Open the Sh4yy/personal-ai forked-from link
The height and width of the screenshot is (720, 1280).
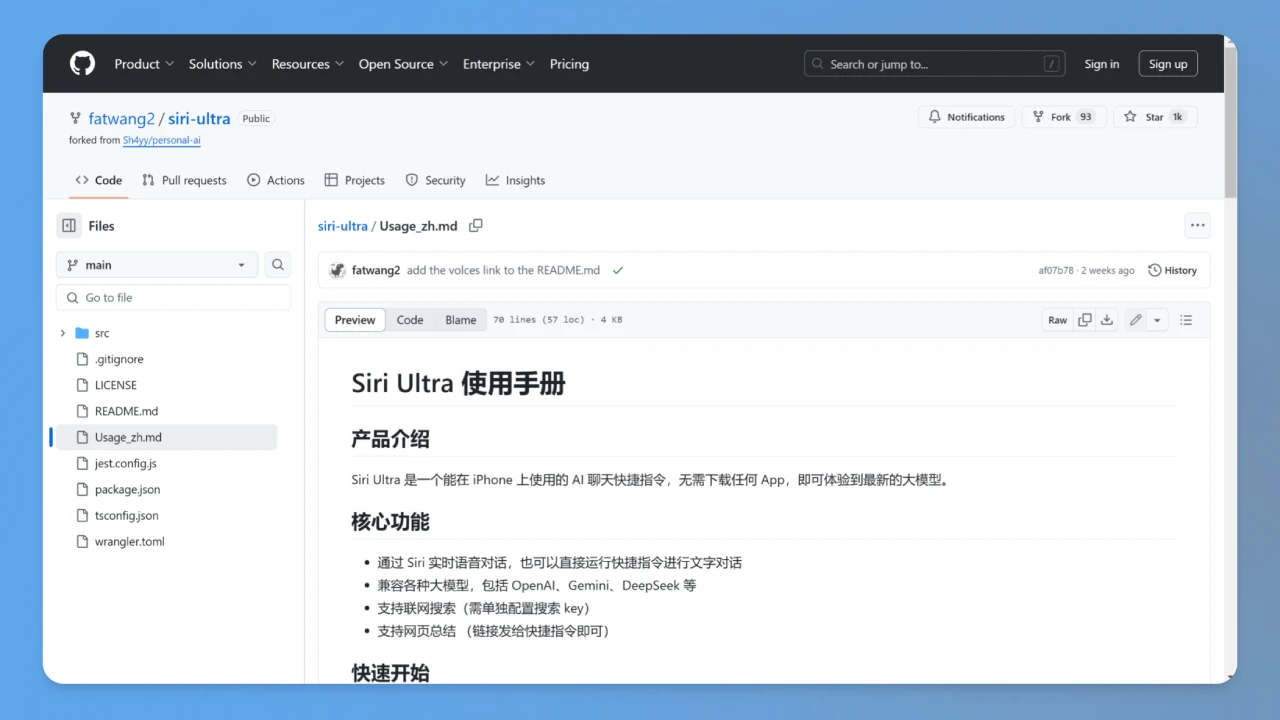click(161, 140)
